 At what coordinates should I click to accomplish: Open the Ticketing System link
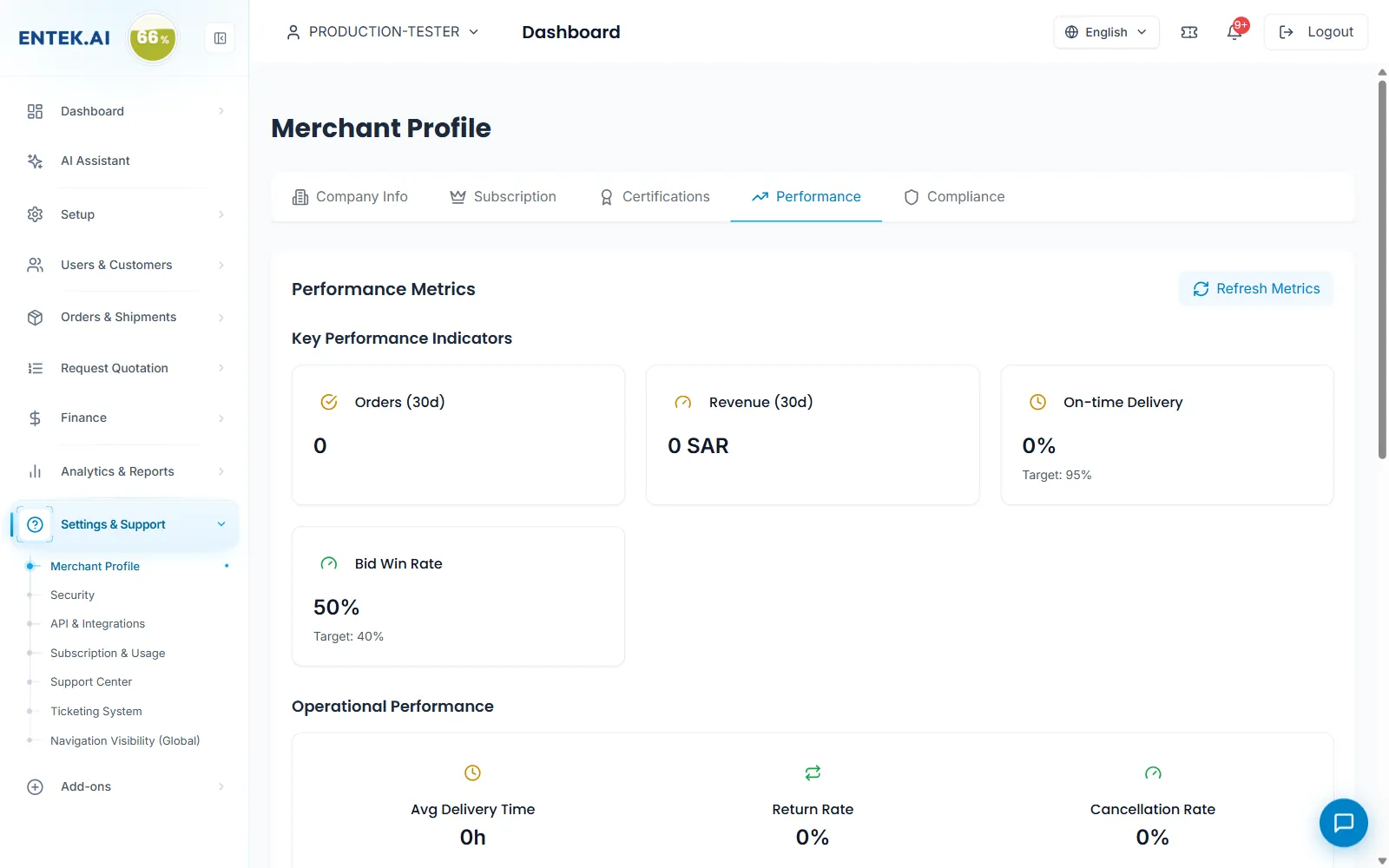96,712
